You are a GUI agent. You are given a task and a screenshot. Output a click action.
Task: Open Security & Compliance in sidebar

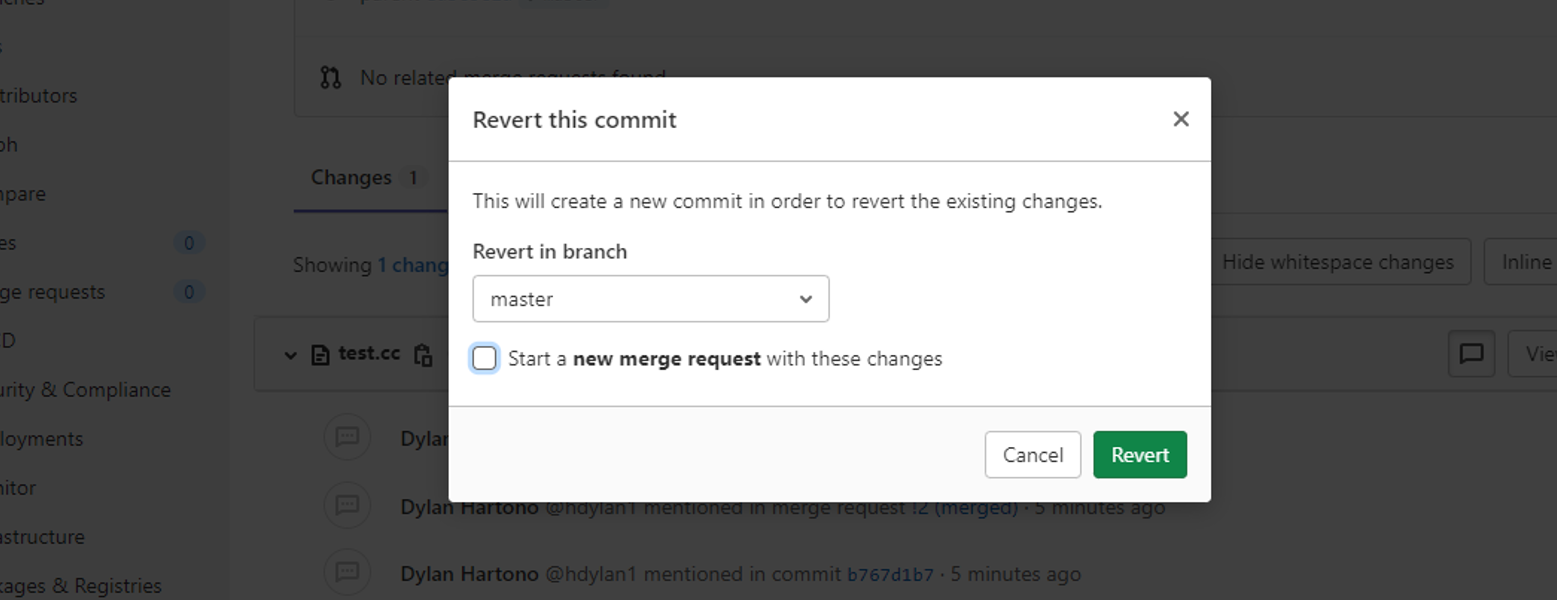tap(85, 390)
